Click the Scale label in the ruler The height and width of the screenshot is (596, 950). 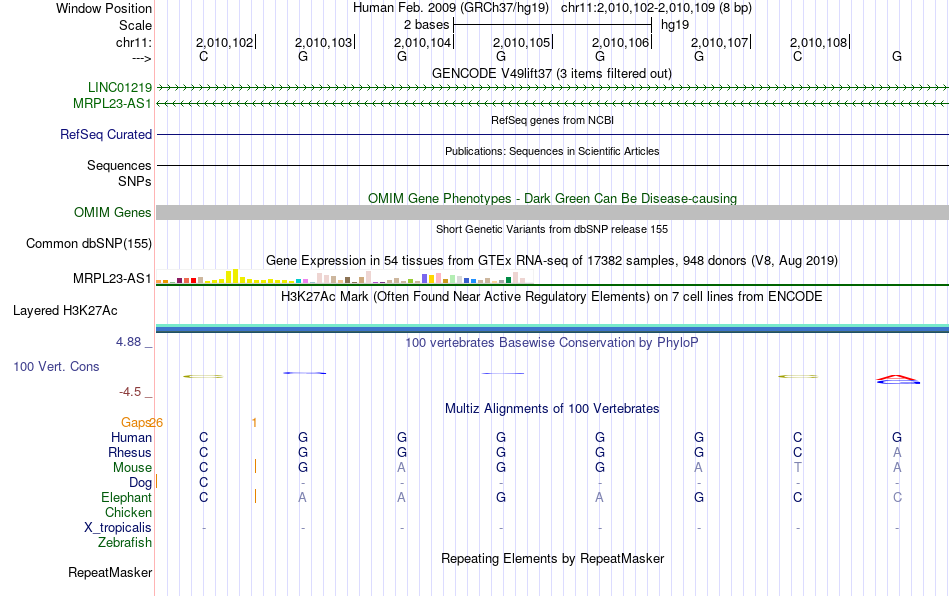point(136,25)
